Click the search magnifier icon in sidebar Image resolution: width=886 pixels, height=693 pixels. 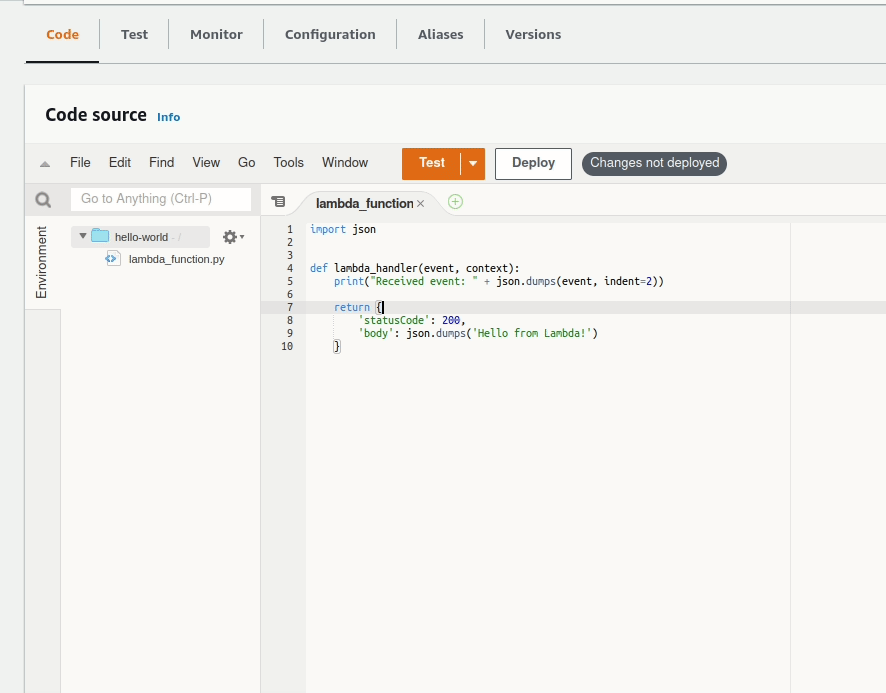tap(43, 200)
